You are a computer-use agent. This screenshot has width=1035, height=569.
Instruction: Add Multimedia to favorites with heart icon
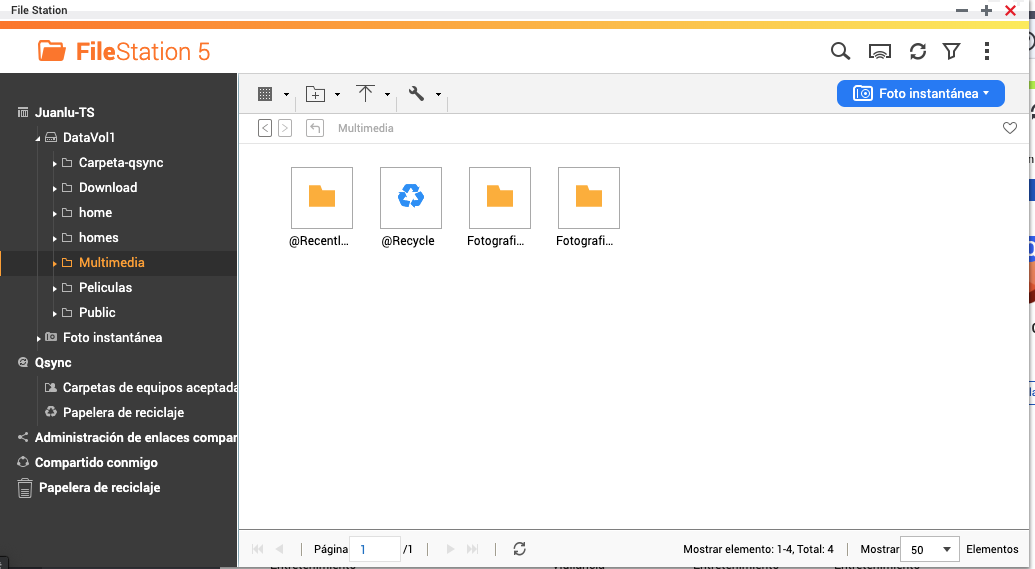pos(1010,128)
